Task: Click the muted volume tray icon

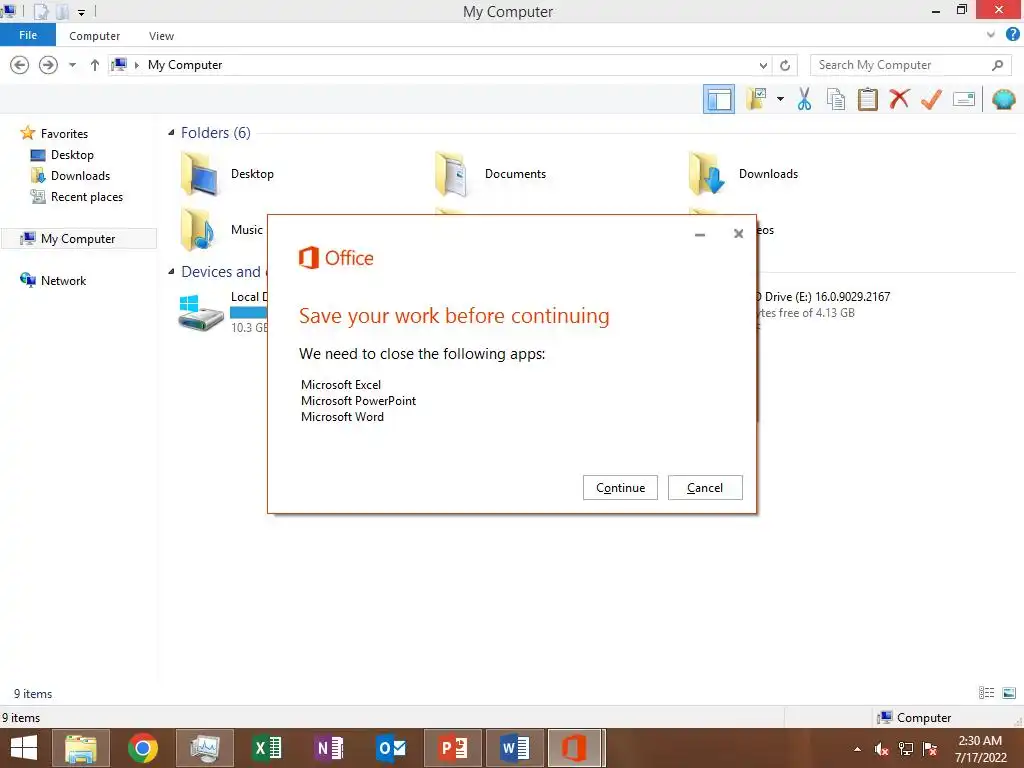Action: (882, 749)
